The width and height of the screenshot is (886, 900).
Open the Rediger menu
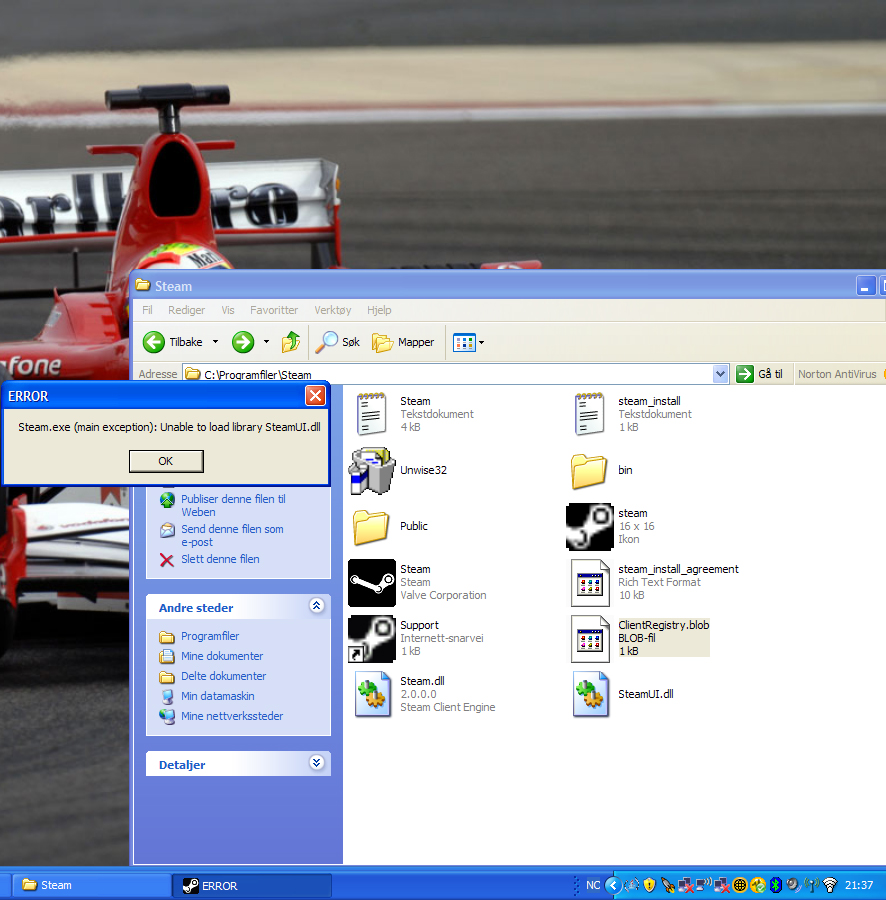[186, 310]
